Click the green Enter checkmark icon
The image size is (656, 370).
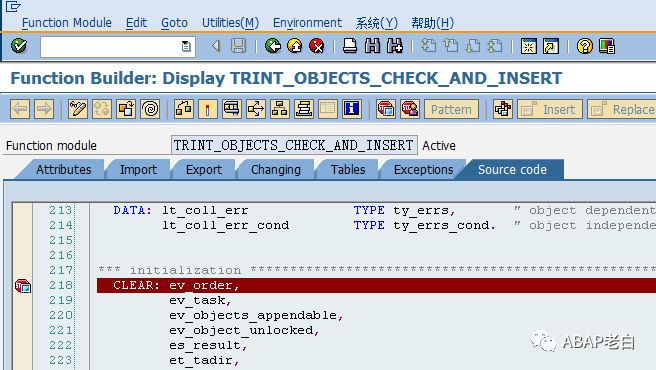click(19, 46)
